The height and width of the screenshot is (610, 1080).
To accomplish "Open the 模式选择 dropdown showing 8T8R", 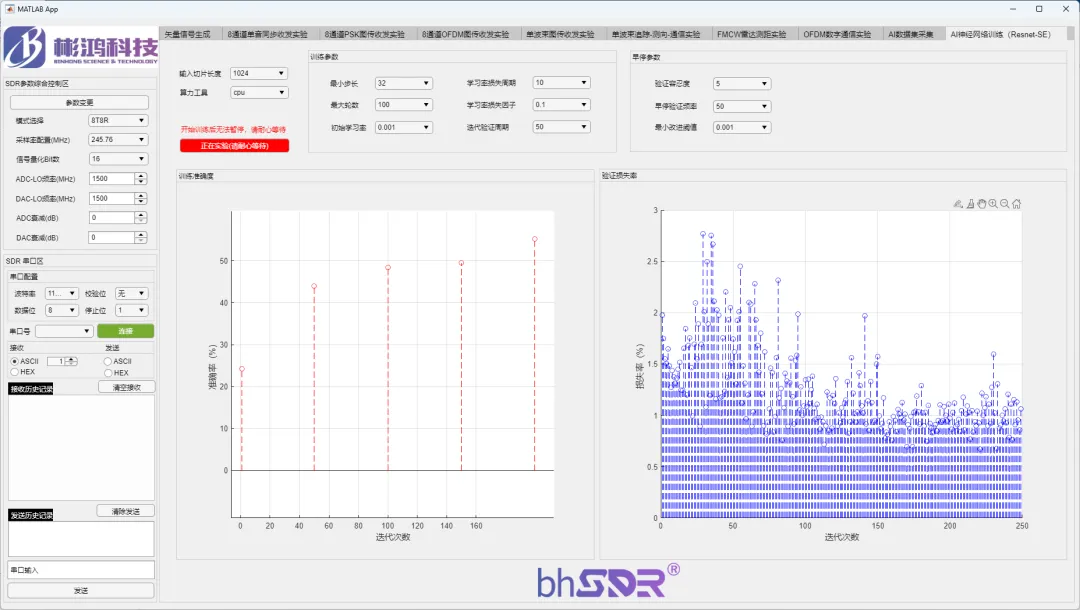I will [x=118, y=120].
